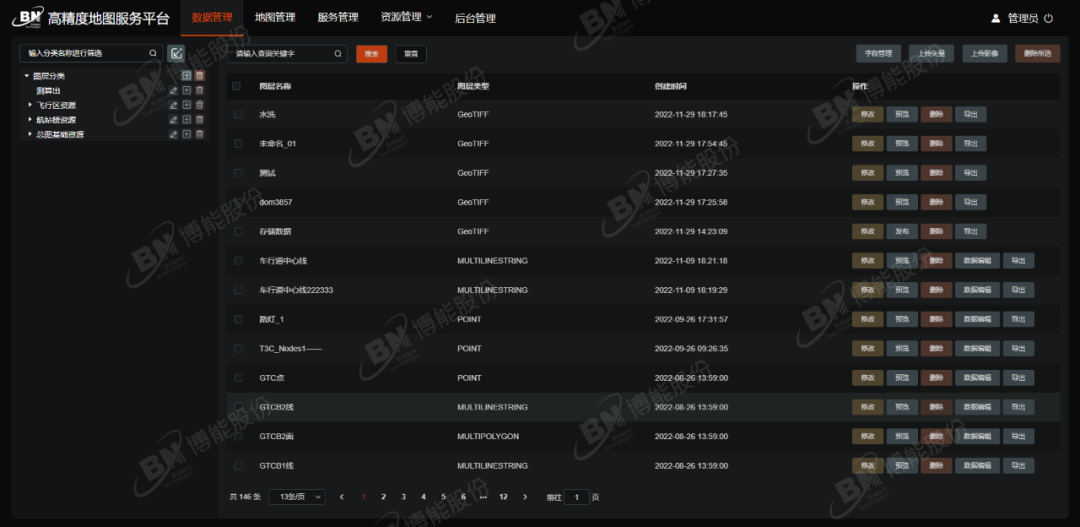Click the add icon on 图层分类 row
This screenshot has height=527, width=1080.
(186, 76)
